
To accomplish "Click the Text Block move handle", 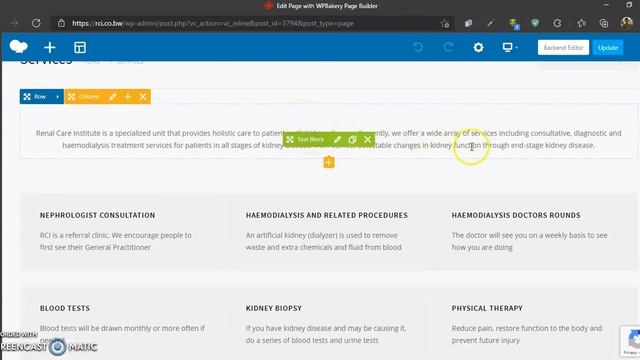I will coord(290,140).
